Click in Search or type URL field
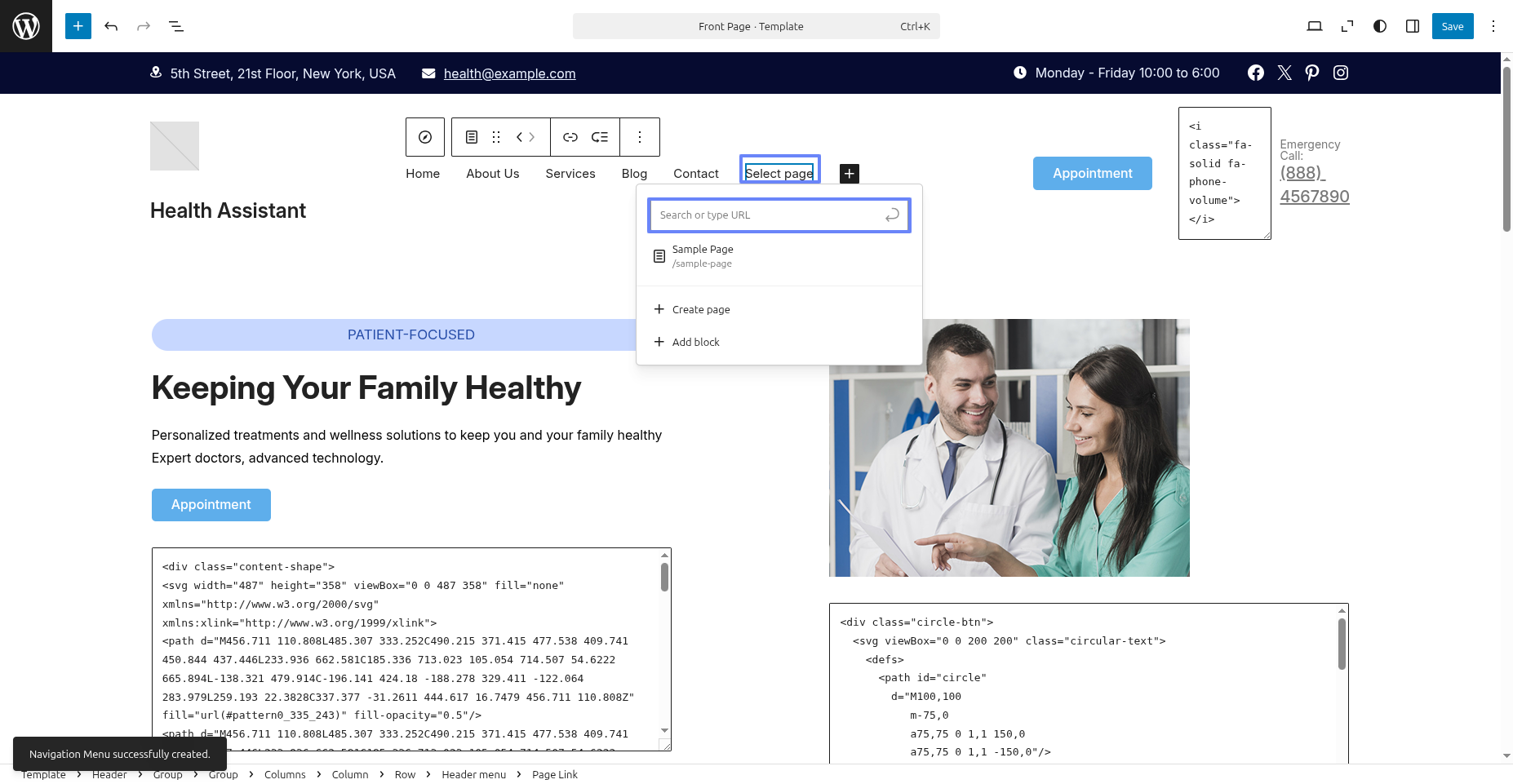 (767, 215)
